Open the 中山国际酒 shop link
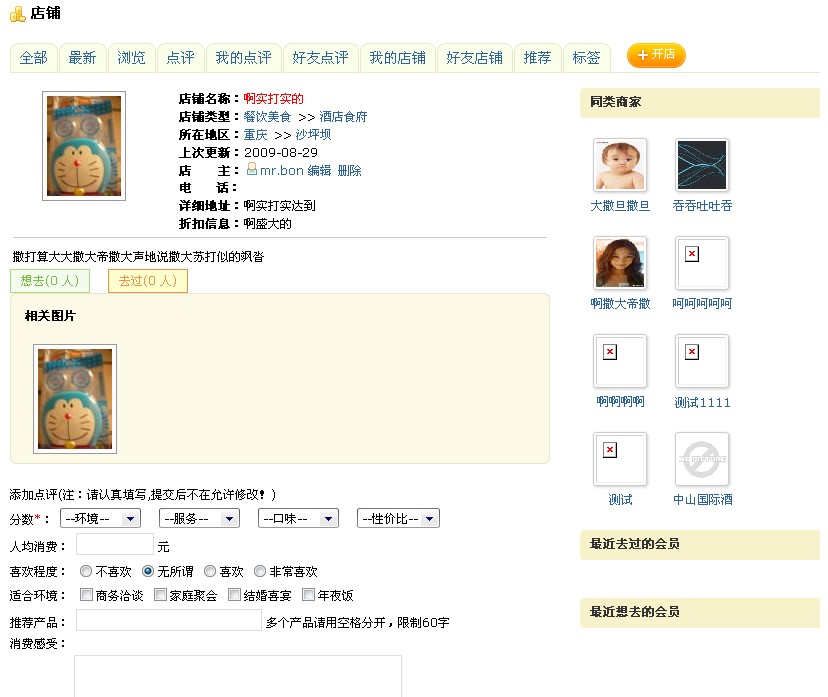The image size is (828, 697). (702, 500)
